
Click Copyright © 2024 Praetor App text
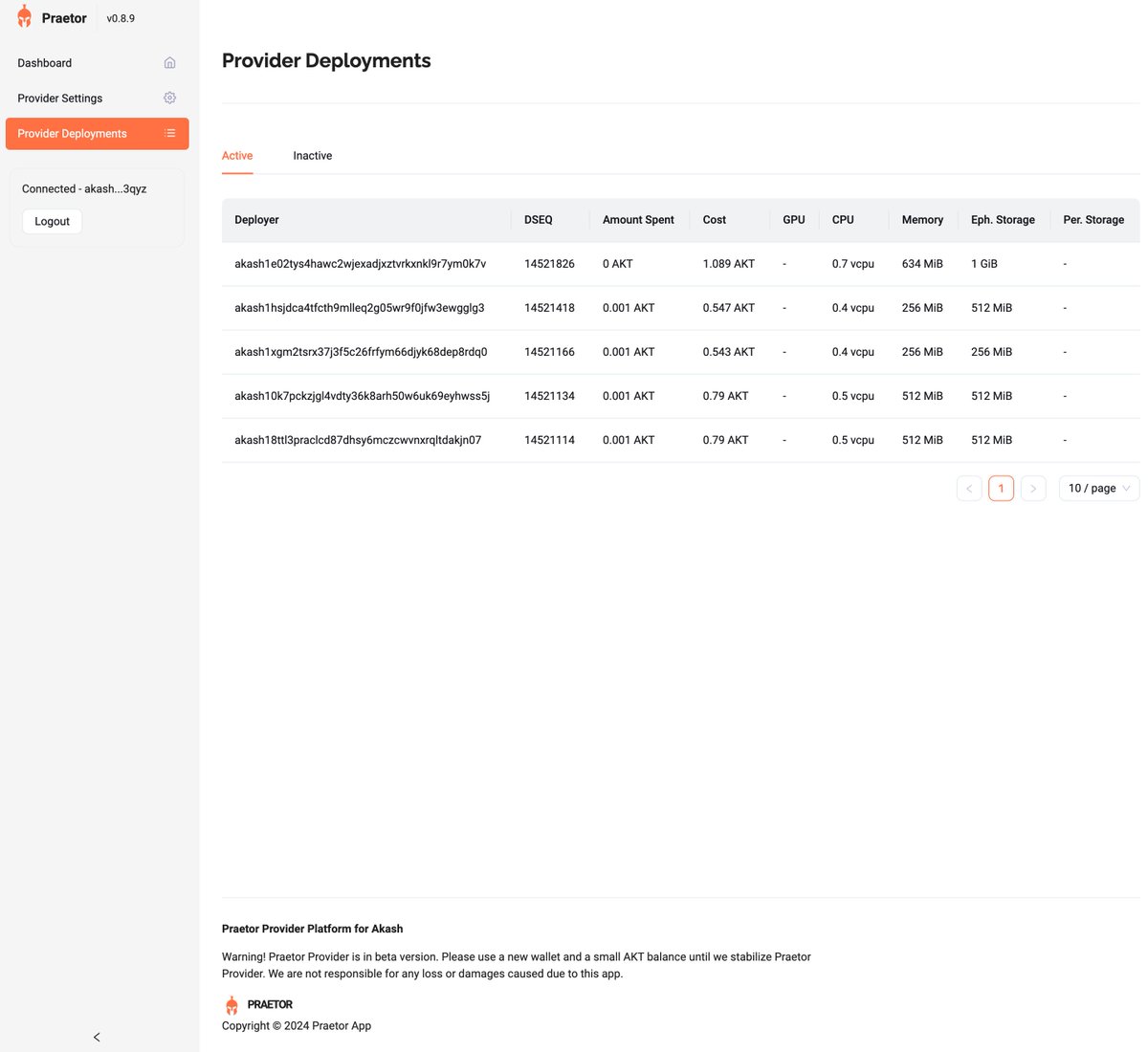(297, 1025)
